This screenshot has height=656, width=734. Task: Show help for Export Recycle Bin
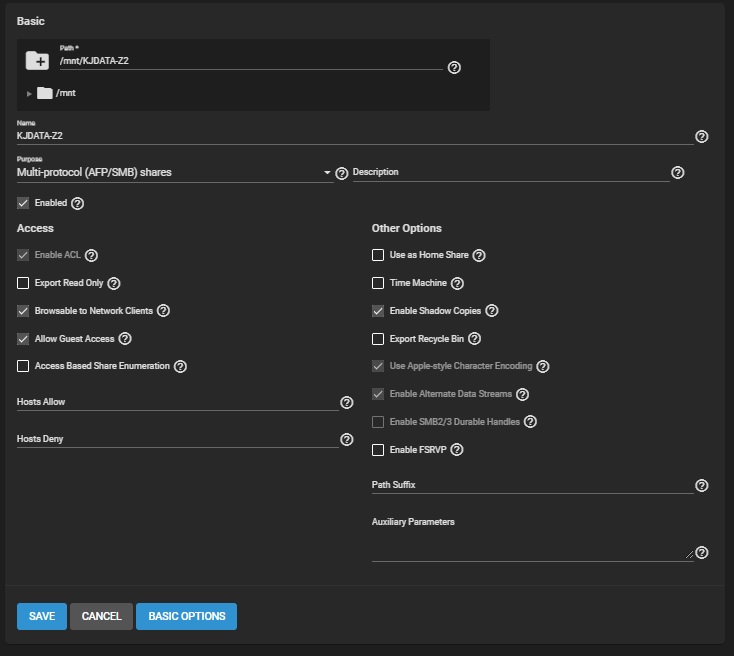474,339
